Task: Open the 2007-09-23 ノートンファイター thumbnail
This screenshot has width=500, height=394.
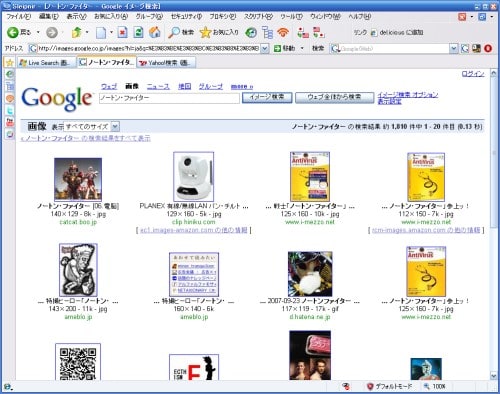Action: [x=310, y=274]
